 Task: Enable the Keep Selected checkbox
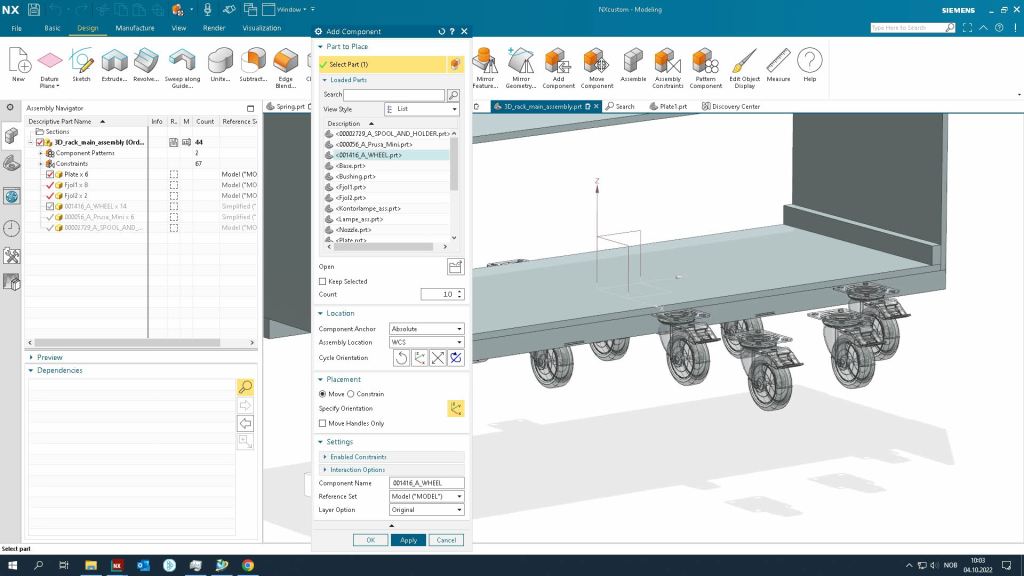322,281
